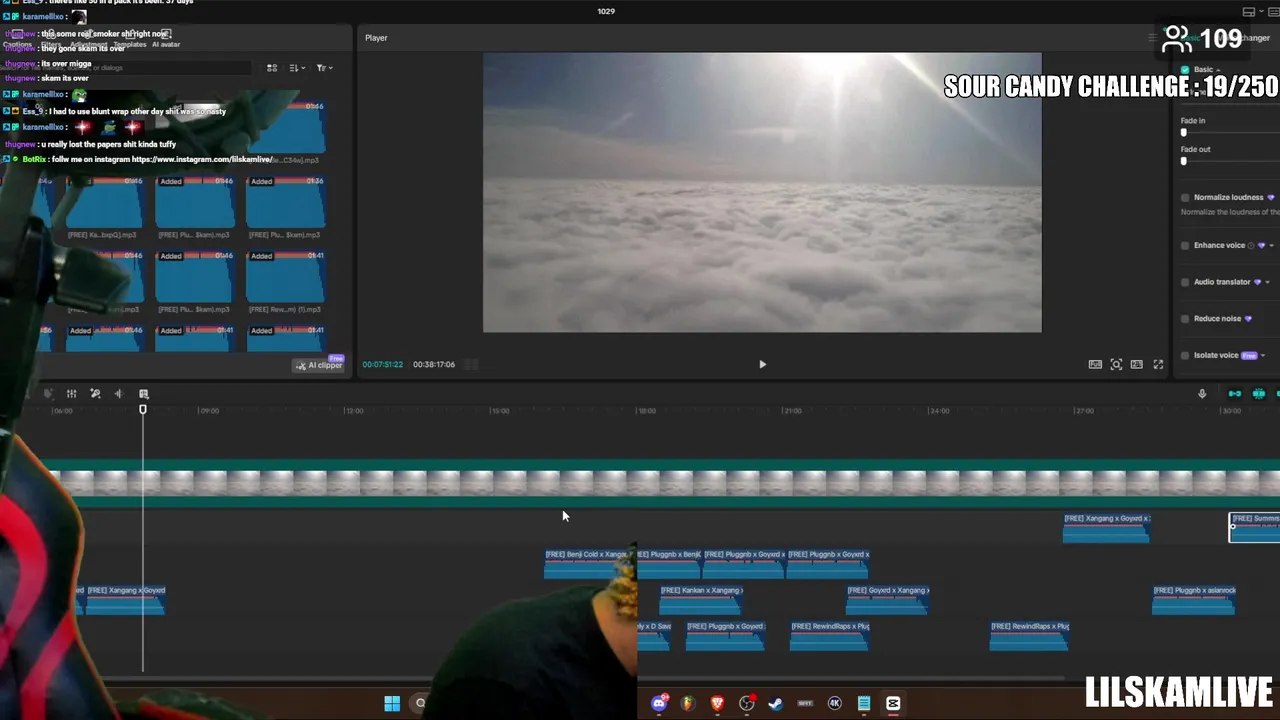Open Windows Start menu

tap(392, 703)
